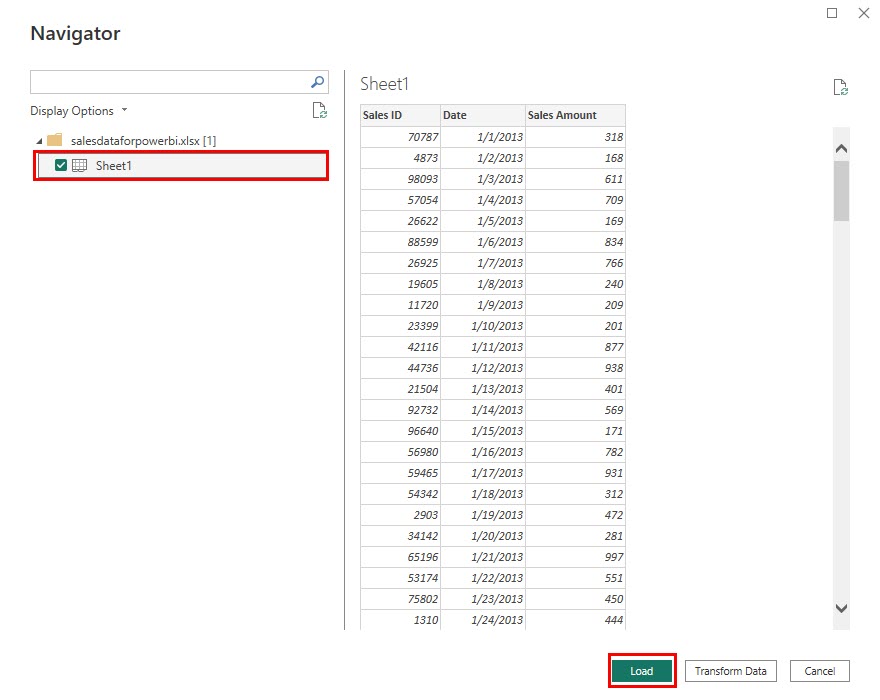Click the date cell 1/5/2013

pos(483,221)
